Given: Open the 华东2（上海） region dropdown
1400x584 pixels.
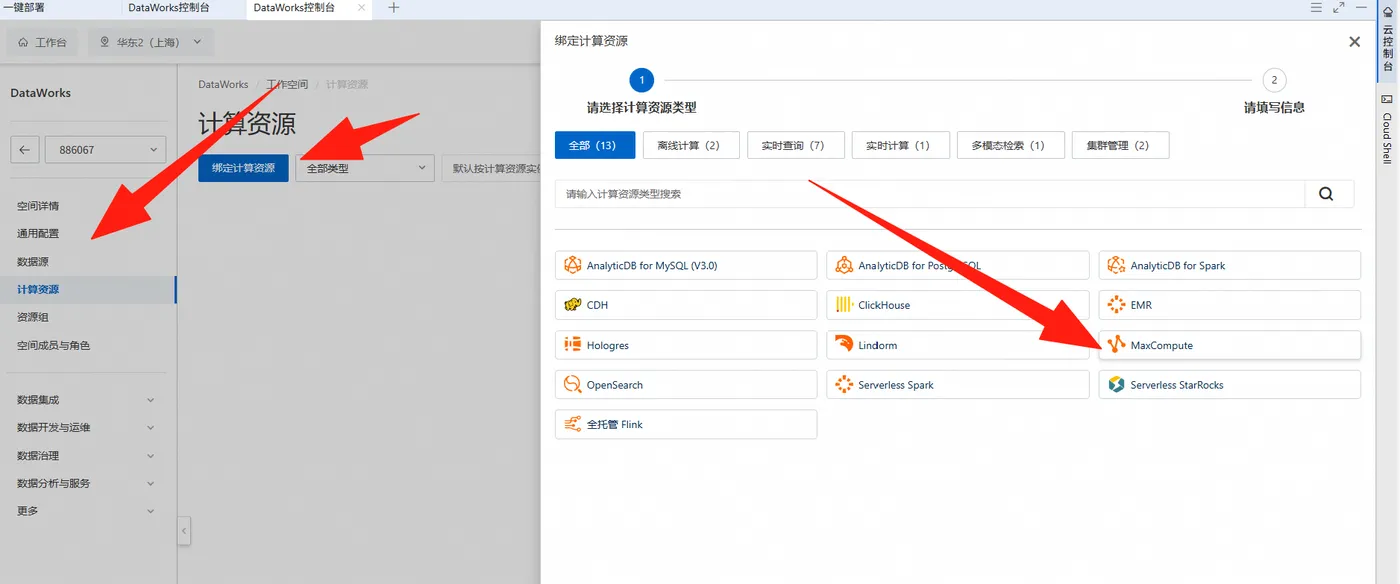Looking at the screenshot, I should click(x=150, y=43).
